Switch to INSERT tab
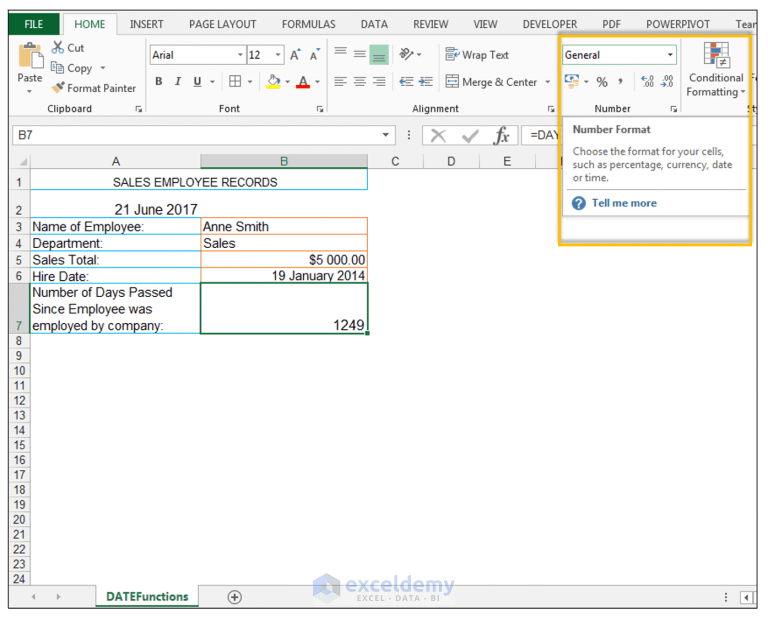The height and width of the screenshot is (620, 768). click(x=146, y=24)
